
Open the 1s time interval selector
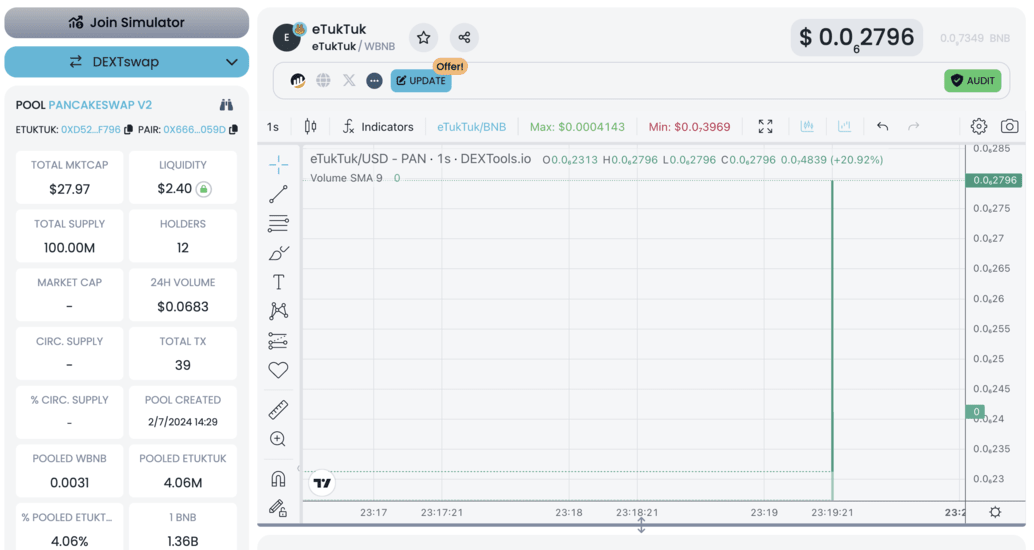click(x=273, y=127)
